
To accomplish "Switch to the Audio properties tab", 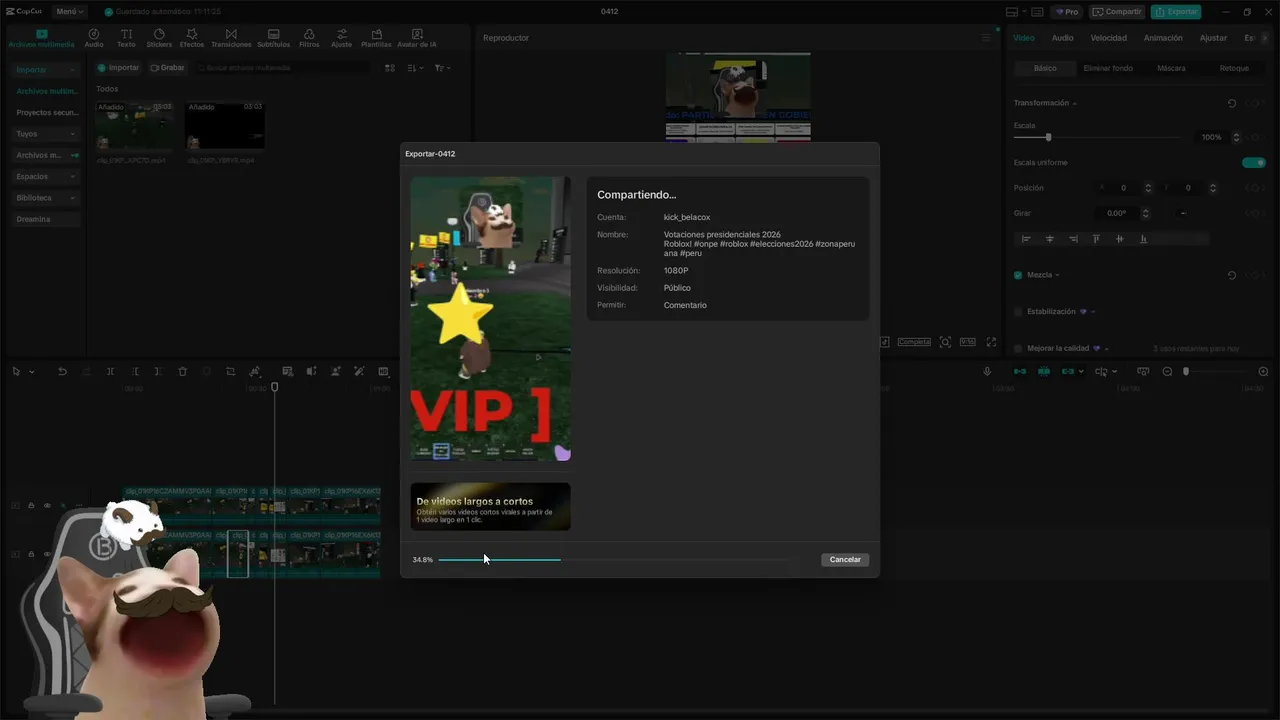I will [1062, 38].
